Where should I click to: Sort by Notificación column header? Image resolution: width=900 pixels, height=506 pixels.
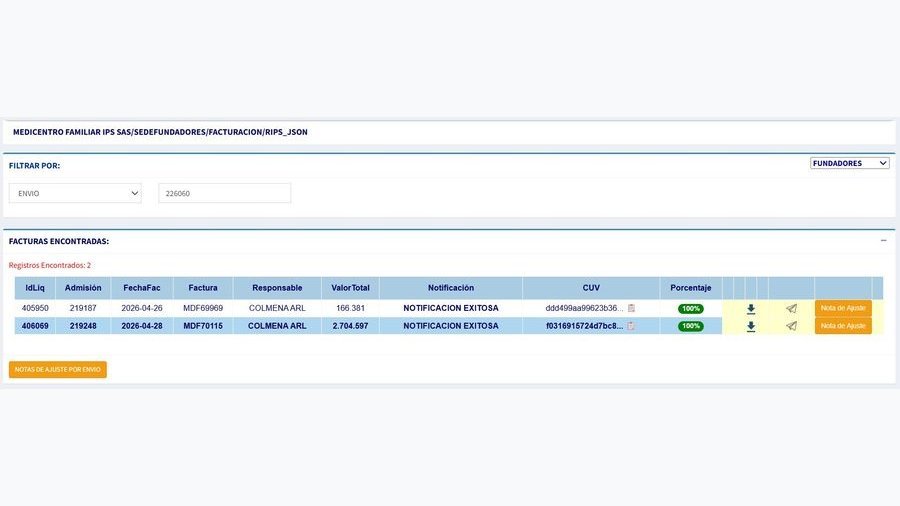[x=451, y=288]
